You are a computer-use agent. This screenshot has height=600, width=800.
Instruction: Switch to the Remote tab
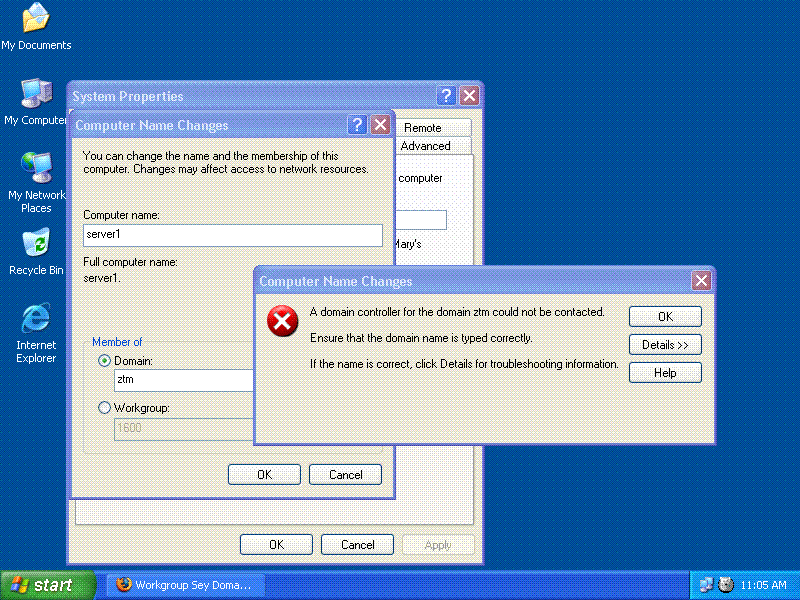[x=423, y=128]
